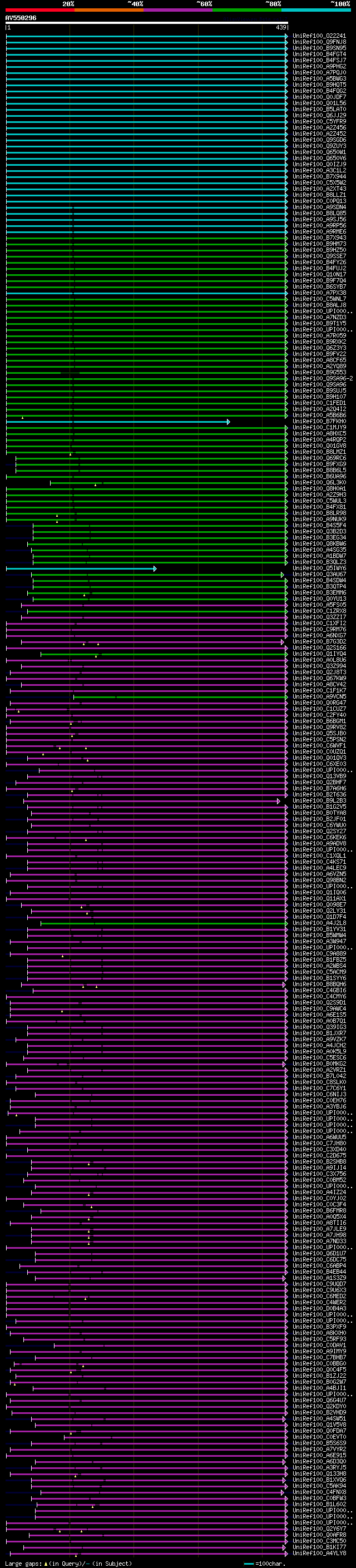Click the white query sequence bar
The width and height of the screenshot is (356, 1568).
coord(147,22)
